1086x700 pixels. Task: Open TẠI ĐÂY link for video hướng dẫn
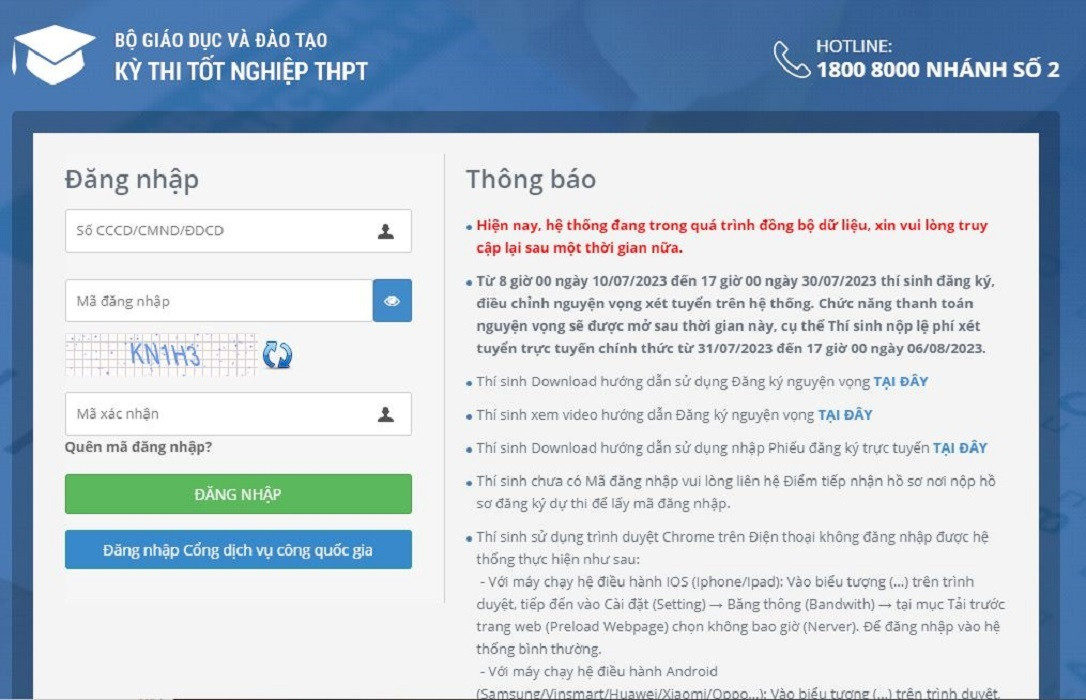(845, 415)
